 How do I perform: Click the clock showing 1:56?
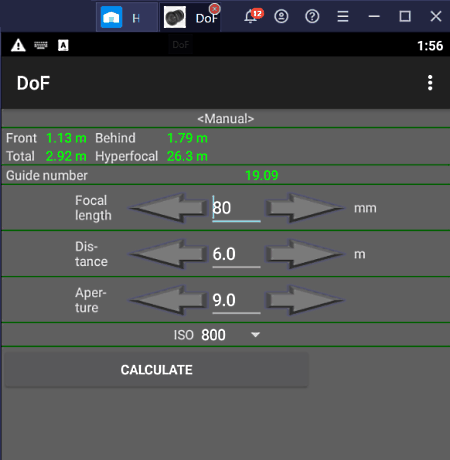430,46
